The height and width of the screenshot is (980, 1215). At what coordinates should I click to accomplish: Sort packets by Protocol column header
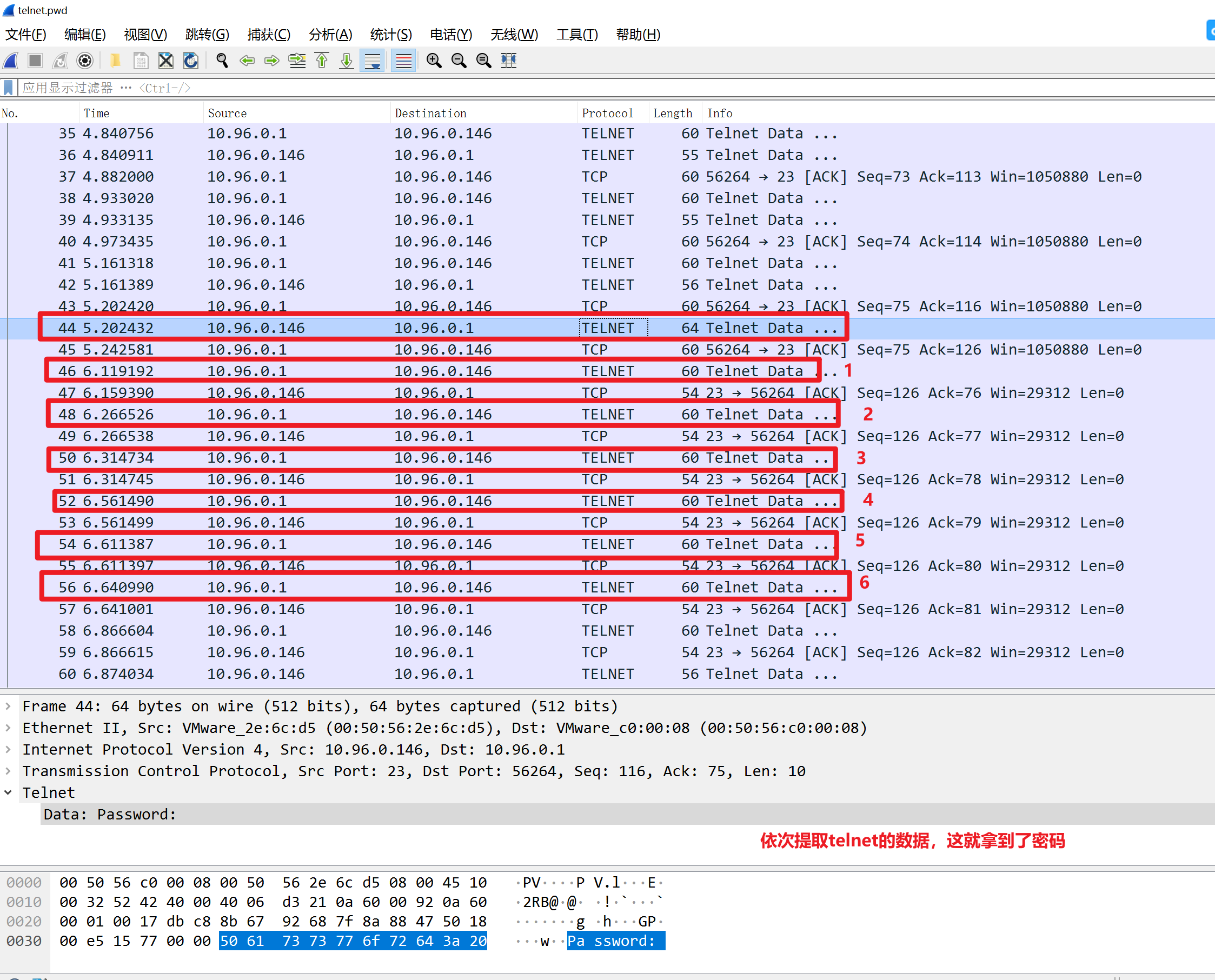click(608, 113)
